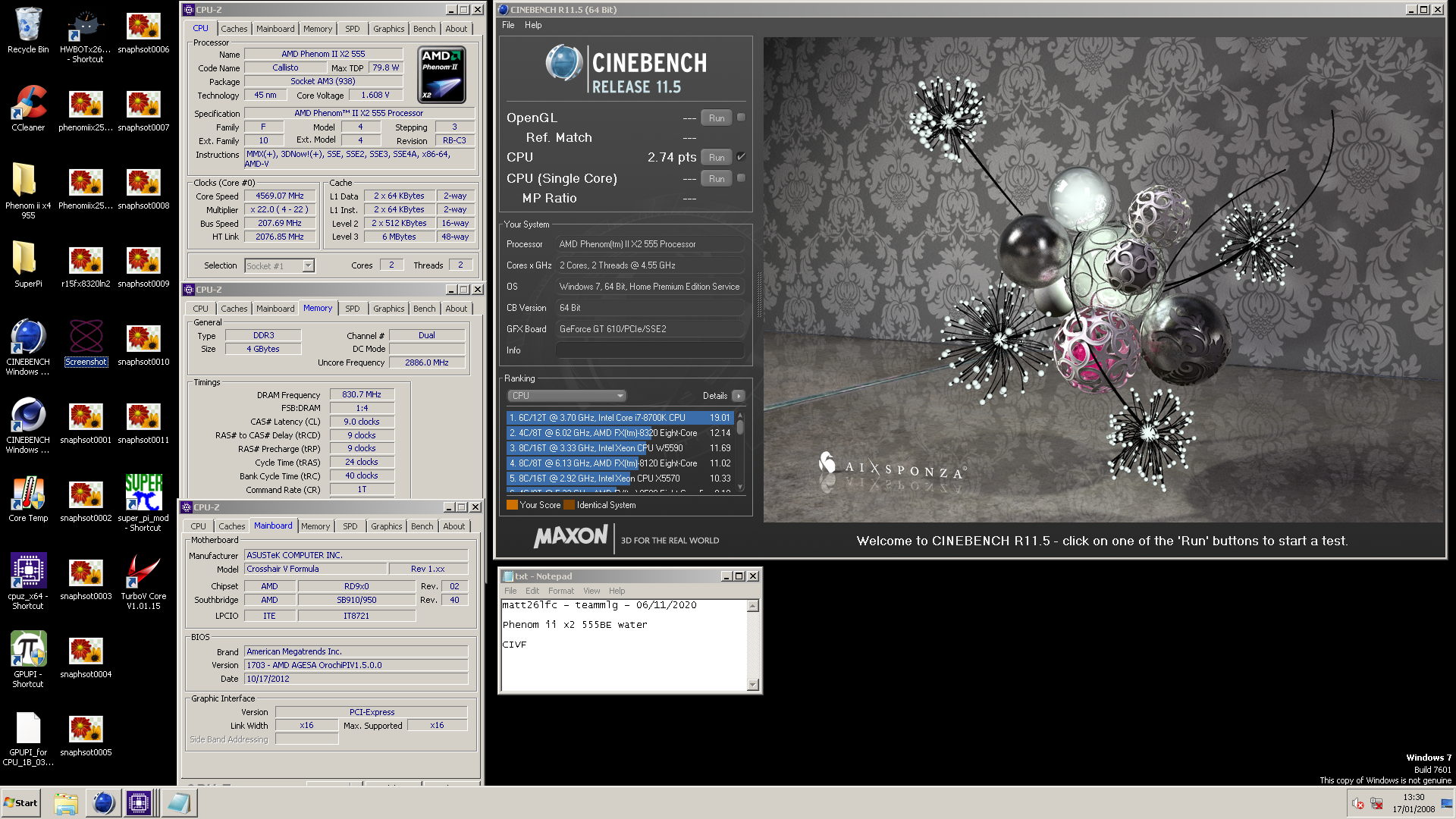Viewport: 1456px width, 819px height.
Task: Open the Help menu in Cinebench
Action: 533,25
